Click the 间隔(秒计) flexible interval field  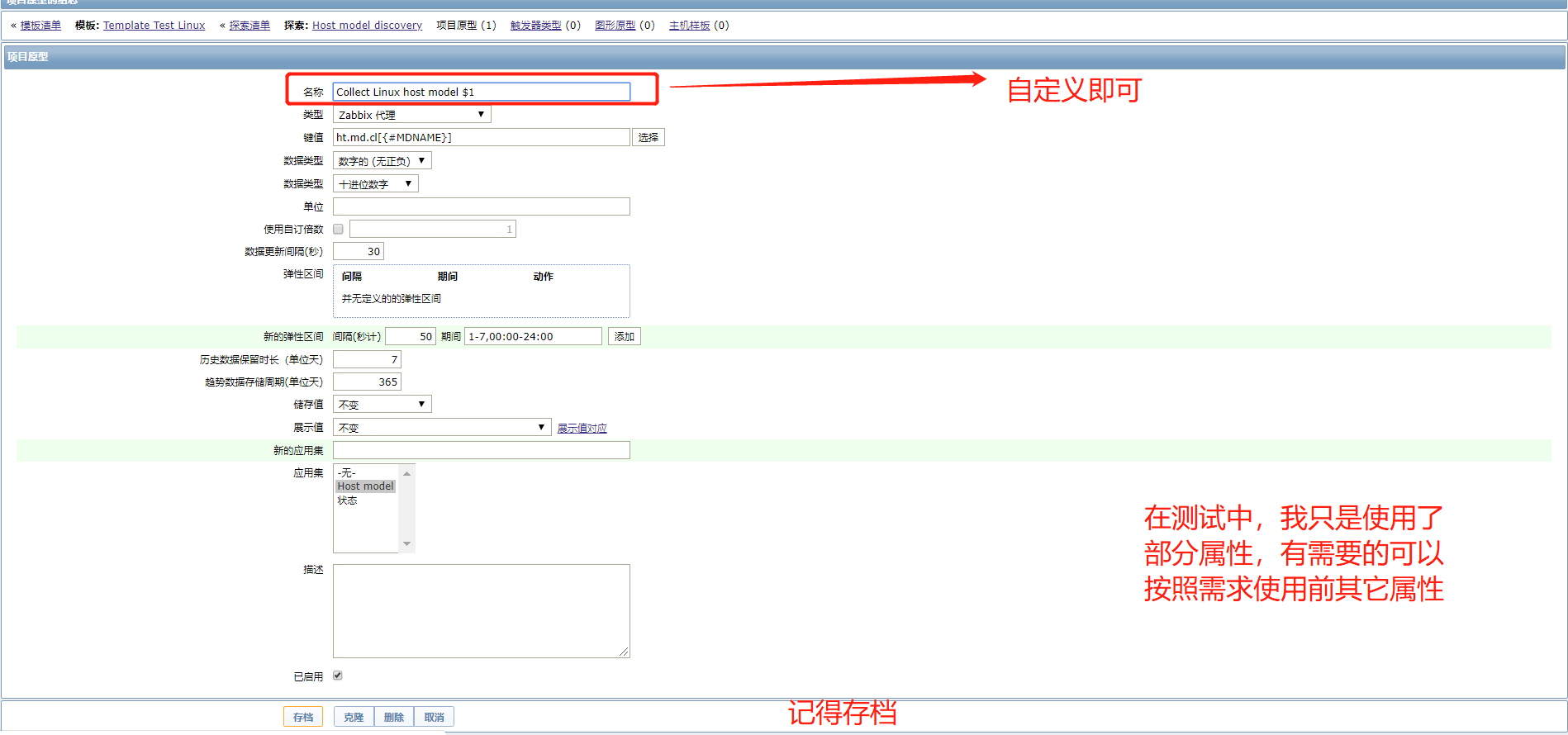tap(411, 336)
